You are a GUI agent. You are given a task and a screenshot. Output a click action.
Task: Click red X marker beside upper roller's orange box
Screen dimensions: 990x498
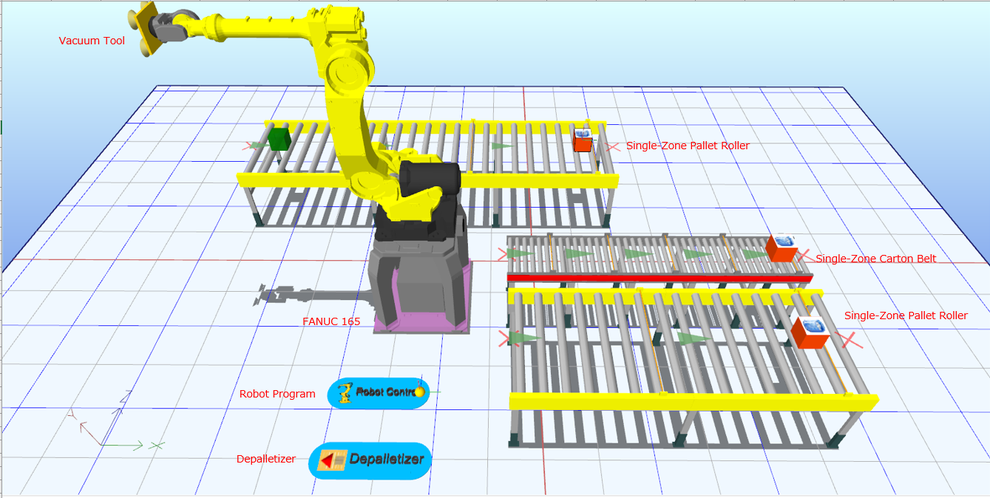(611, 146)
